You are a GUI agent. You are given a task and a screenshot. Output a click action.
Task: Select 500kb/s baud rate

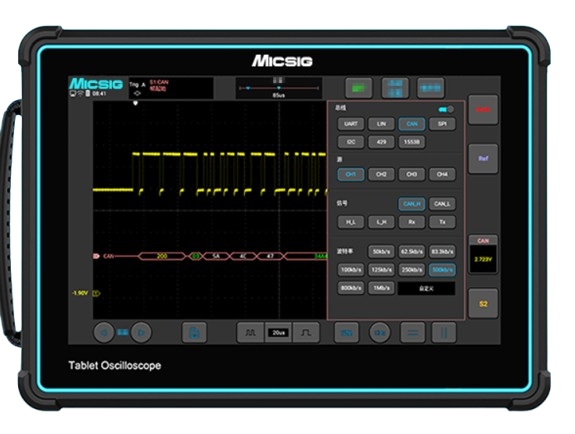pyautogui.click(x=442, y=270)
